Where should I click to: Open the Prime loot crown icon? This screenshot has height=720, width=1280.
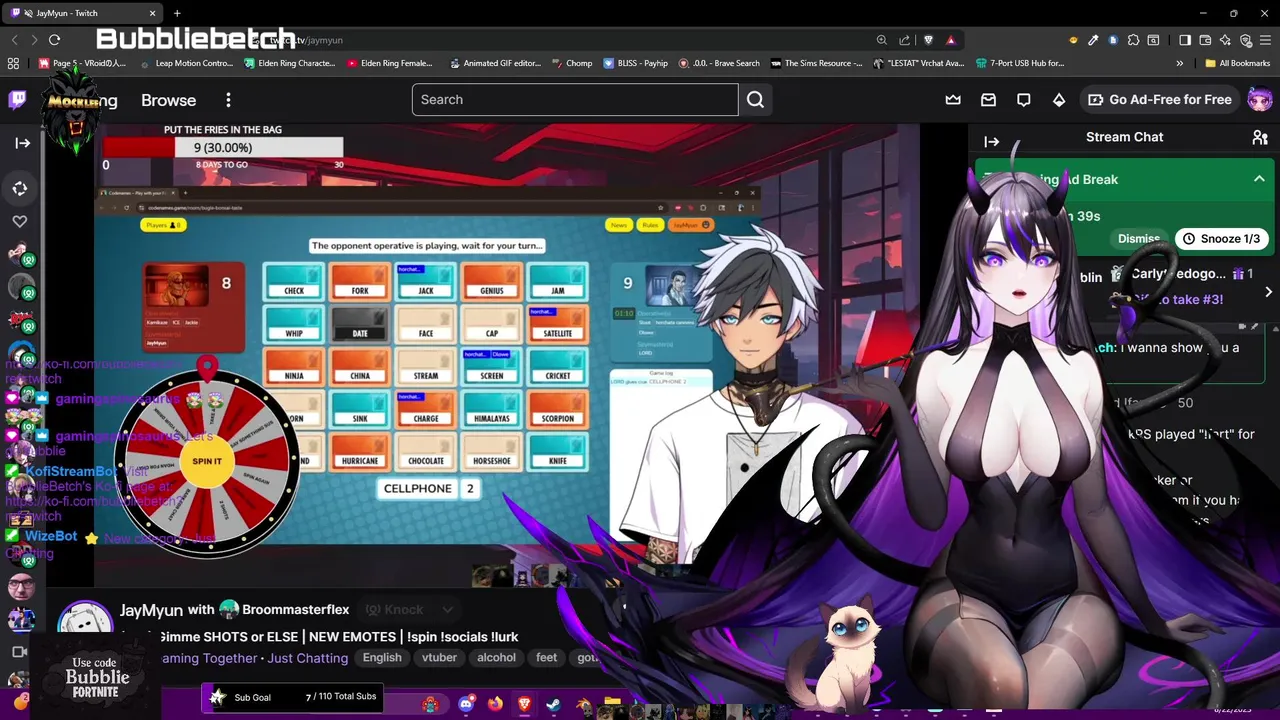953,100
